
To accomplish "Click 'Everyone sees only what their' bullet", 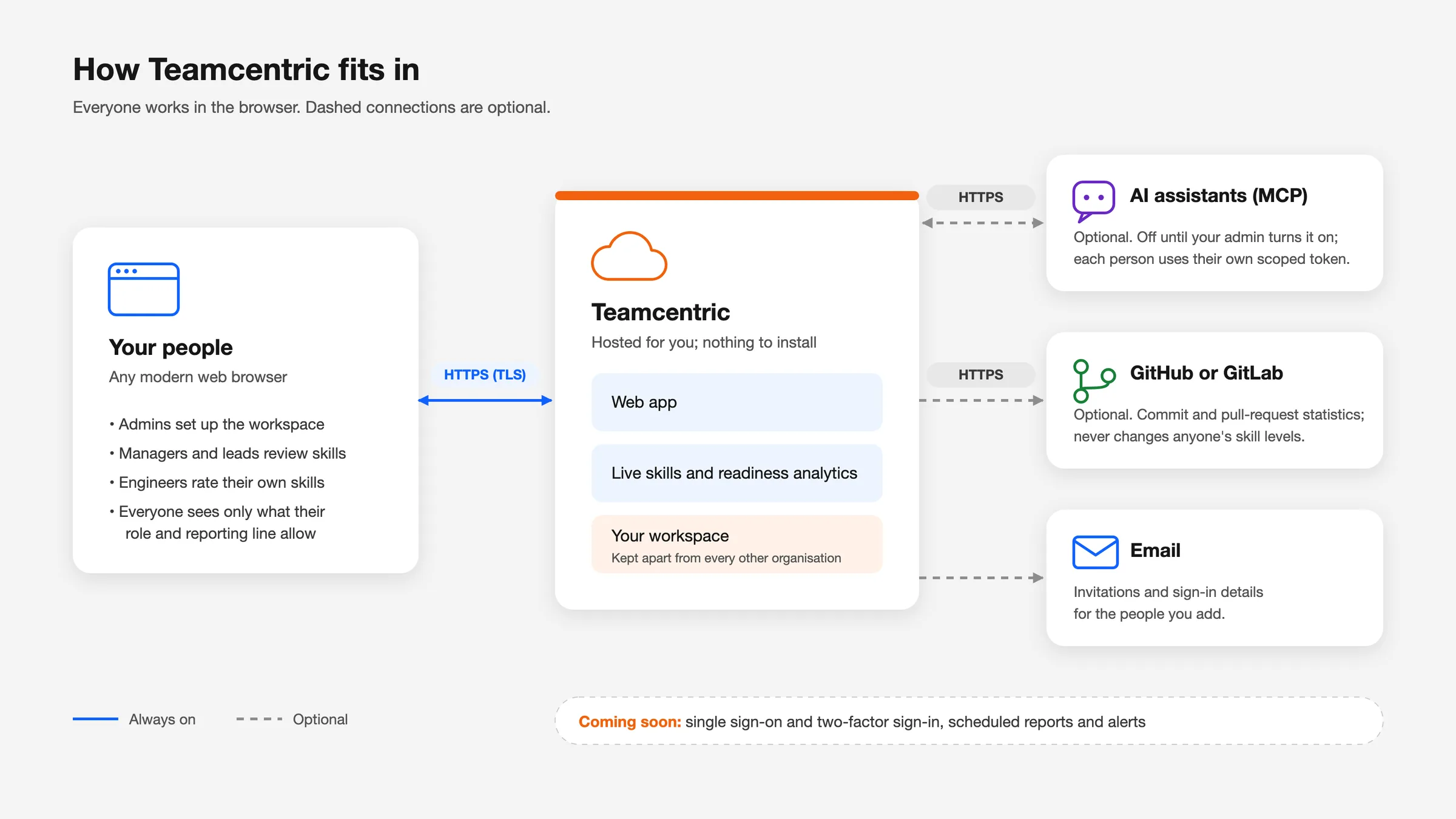I will pos(217,511).
